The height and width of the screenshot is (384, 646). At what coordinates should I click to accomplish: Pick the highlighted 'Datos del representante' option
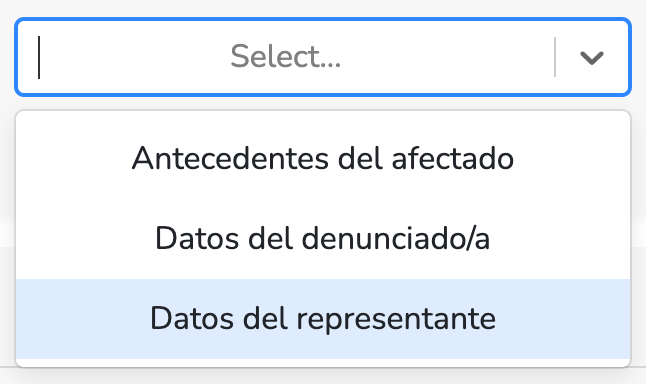[x=323, y=318]
